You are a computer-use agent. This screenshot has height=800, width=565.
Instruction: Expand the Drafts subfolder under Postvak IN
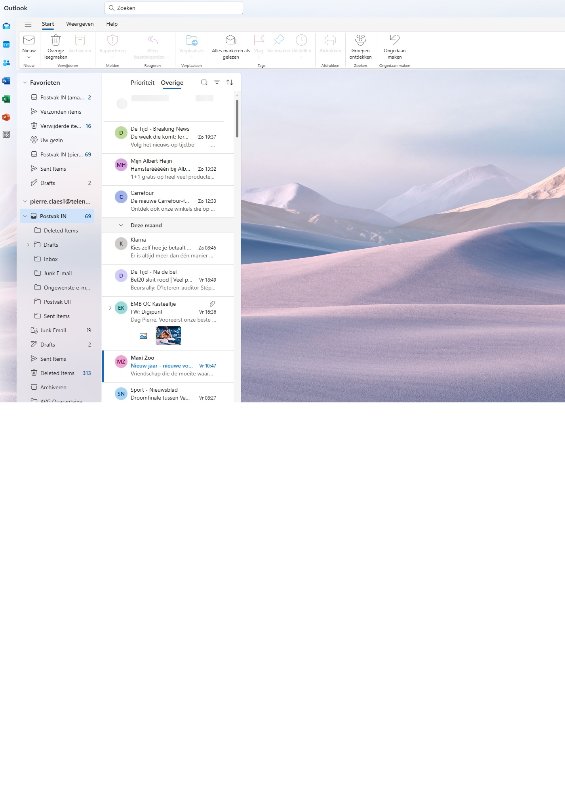28,245
